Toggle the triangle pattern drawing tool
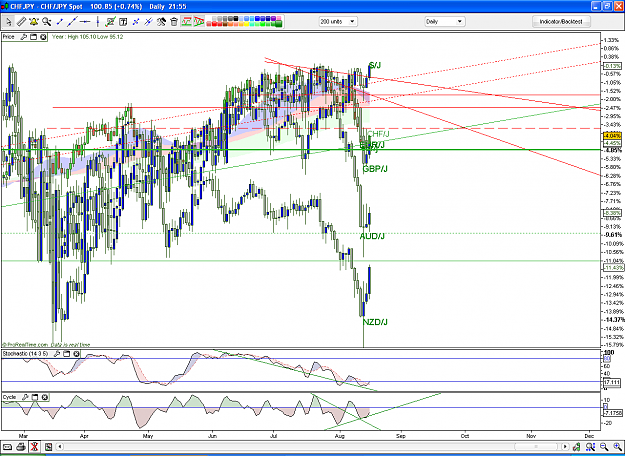This screenshot has width=625, height=456. (199, 22)
